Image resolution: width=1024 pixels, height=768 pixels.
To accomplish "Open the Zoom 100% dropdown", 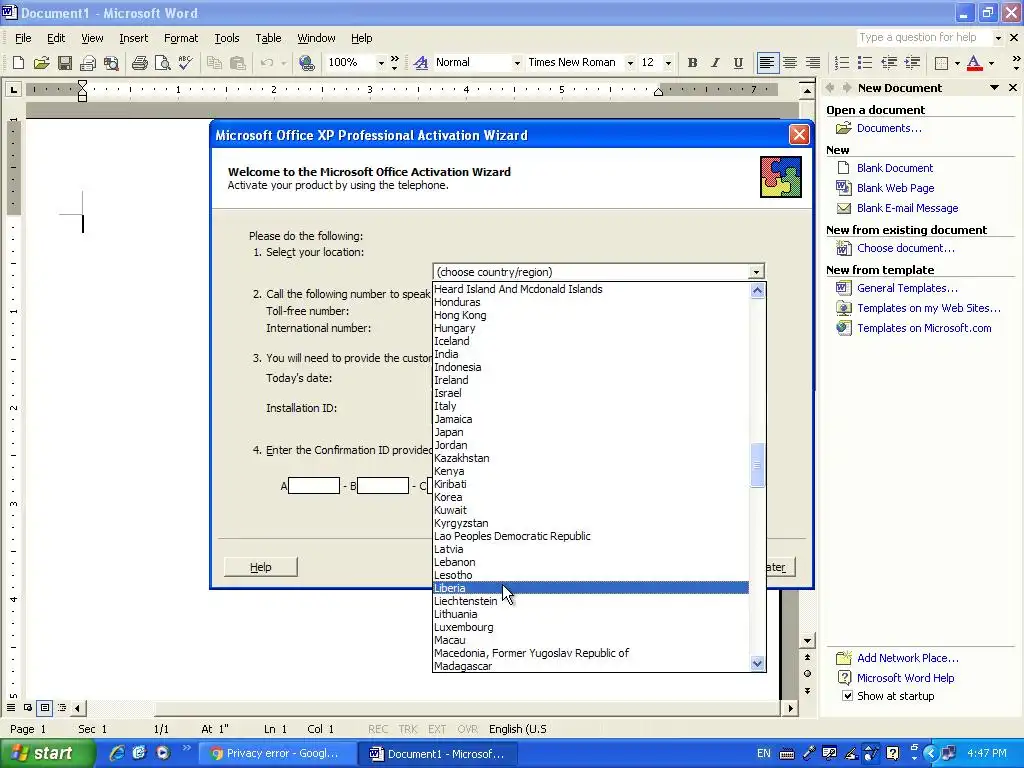I will coord(381,63).
